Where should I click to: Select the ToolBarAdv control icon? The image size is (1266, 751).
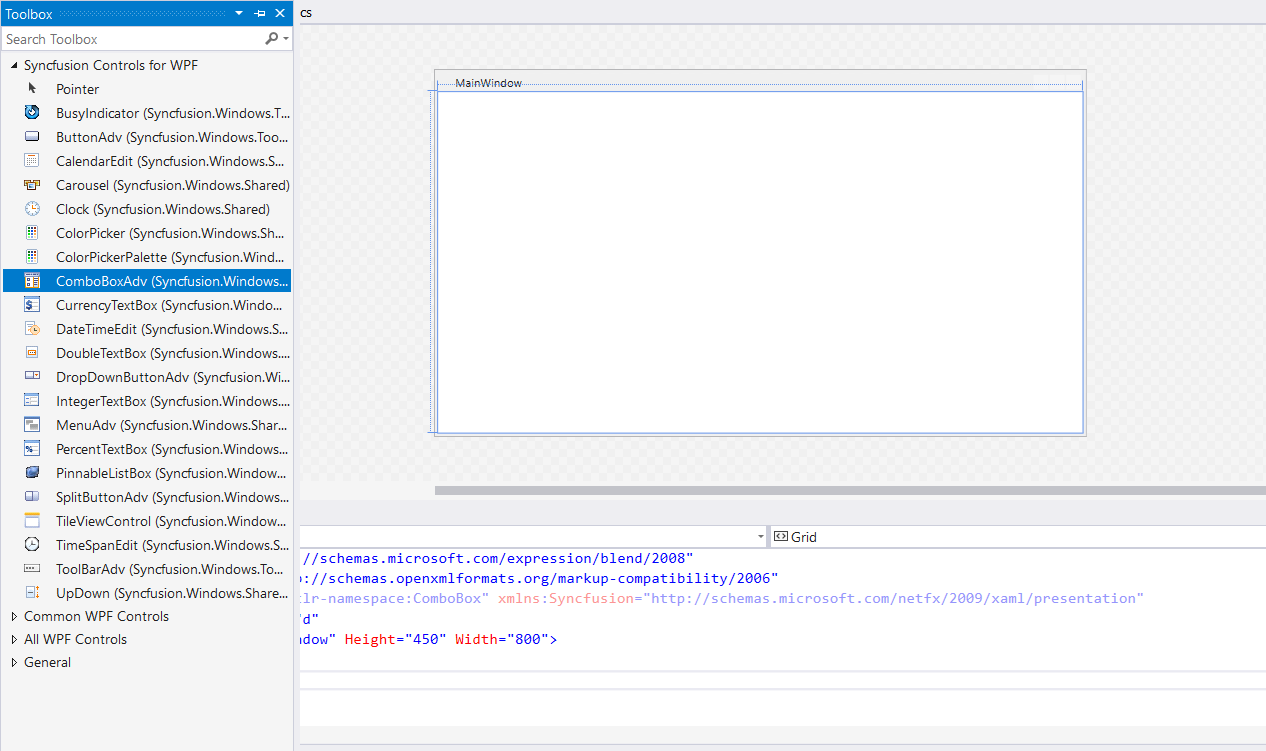(x=32, y=569)
